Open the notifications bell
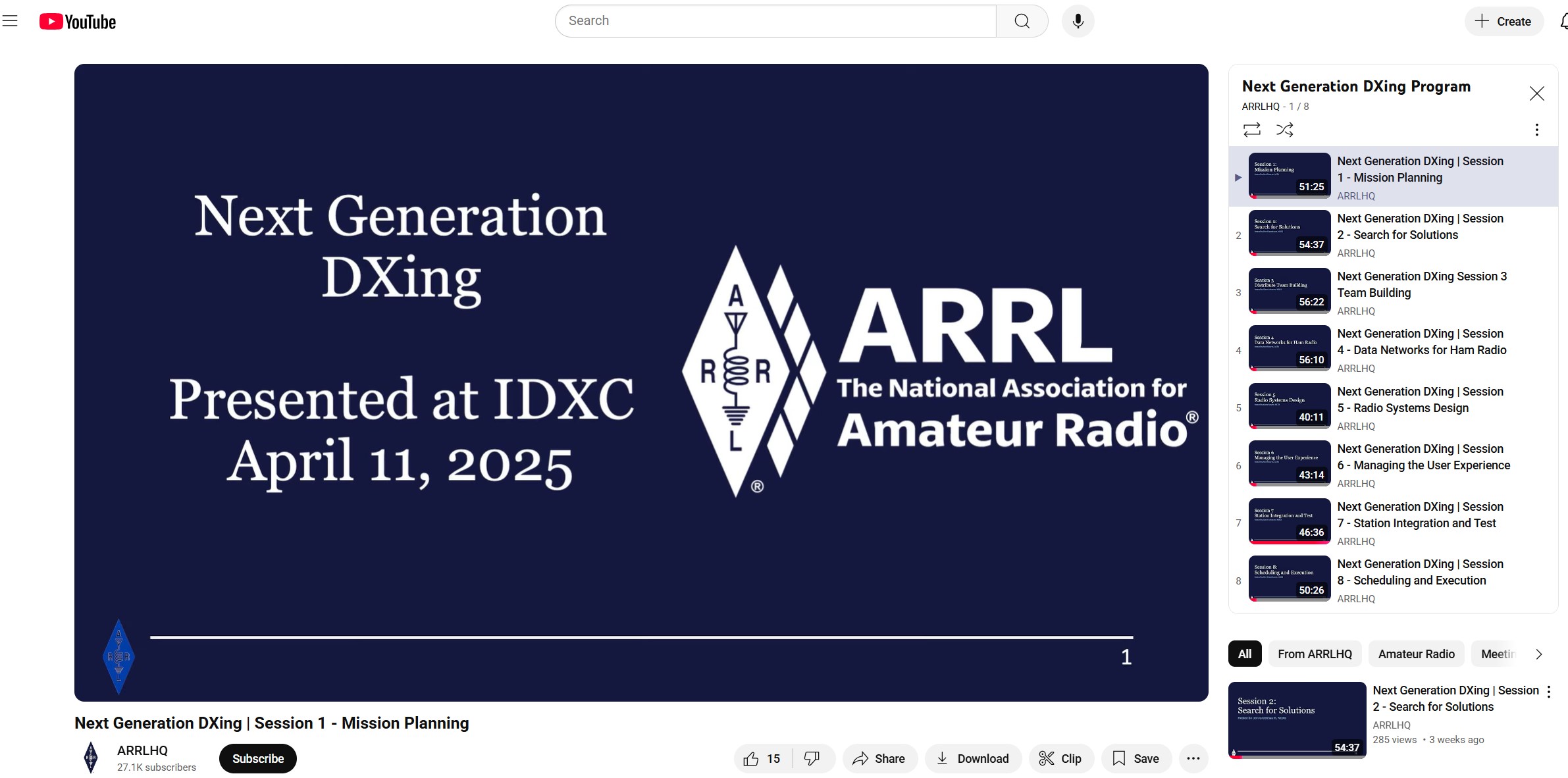This screenshot has width=1568, height=778. click(x=1564, y=22)
